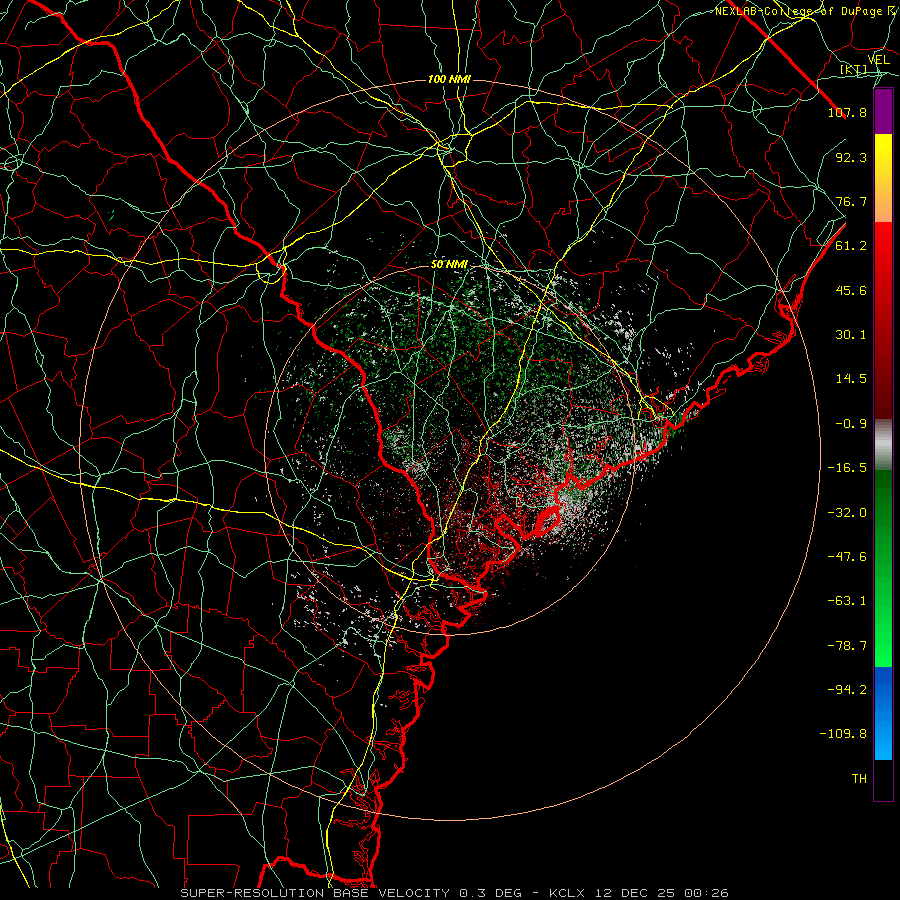Select the 61.2 velocity scale value
This screenshot has height=900, width=900.
click(851, 246)
